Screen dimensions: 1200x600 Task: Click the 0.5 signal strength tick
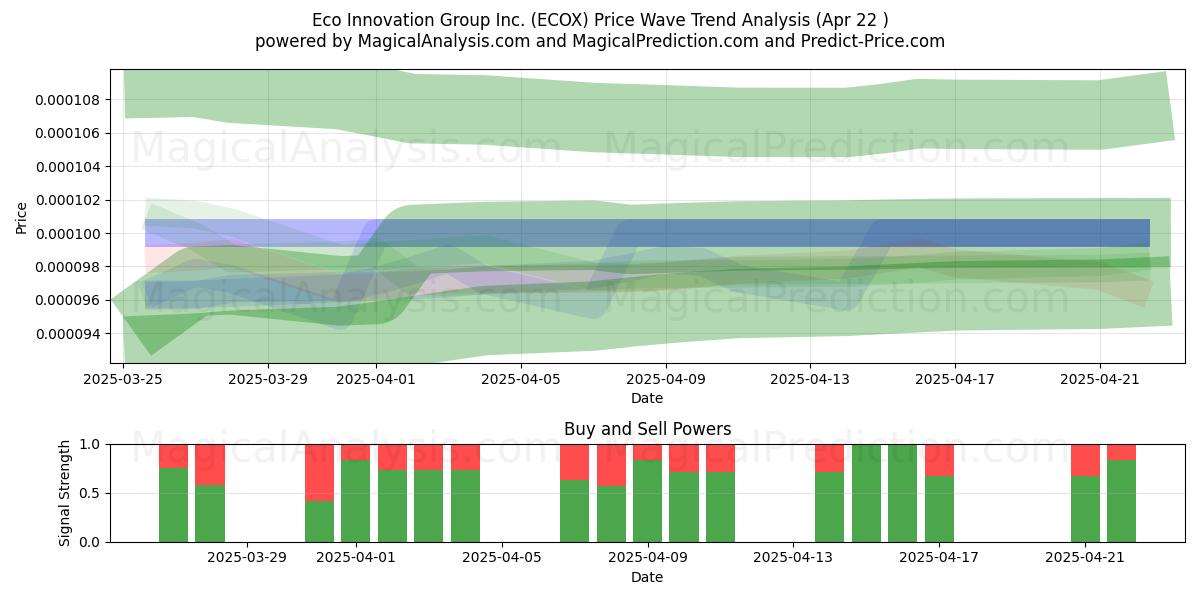point(92,493)
